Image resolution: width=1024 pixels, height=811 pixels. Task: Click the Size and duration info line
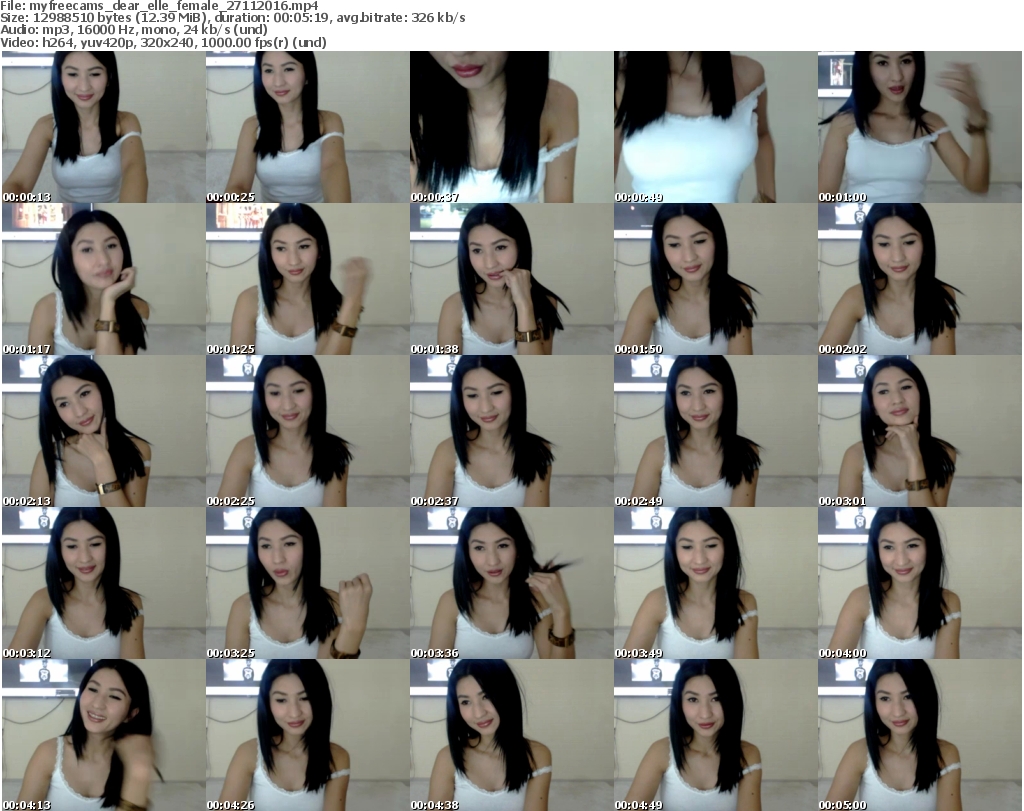pos(232,18)
